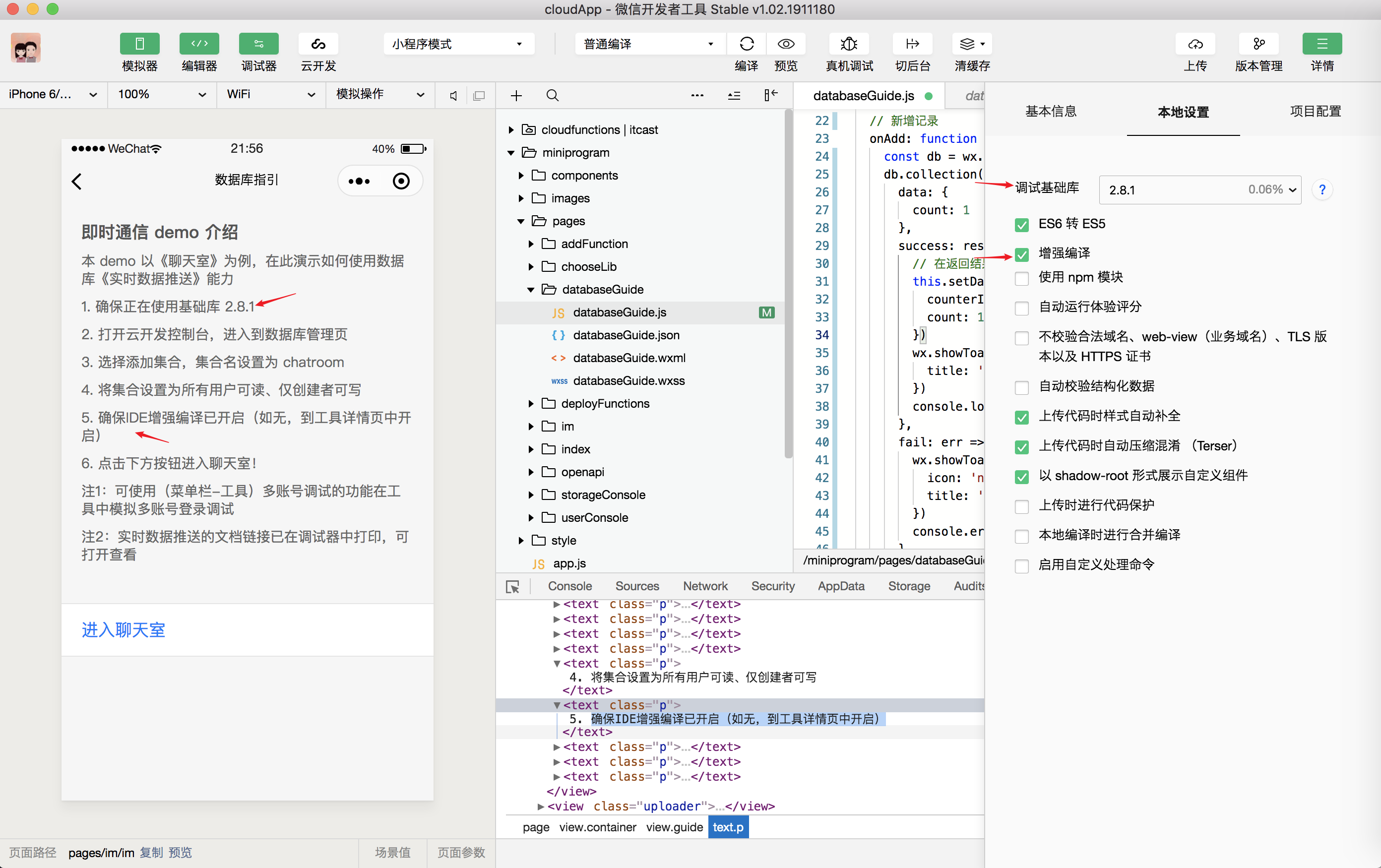Viewport: 1381px width, 868px height.
Task: Click 预览 next to page path
Action: point(180,853)
